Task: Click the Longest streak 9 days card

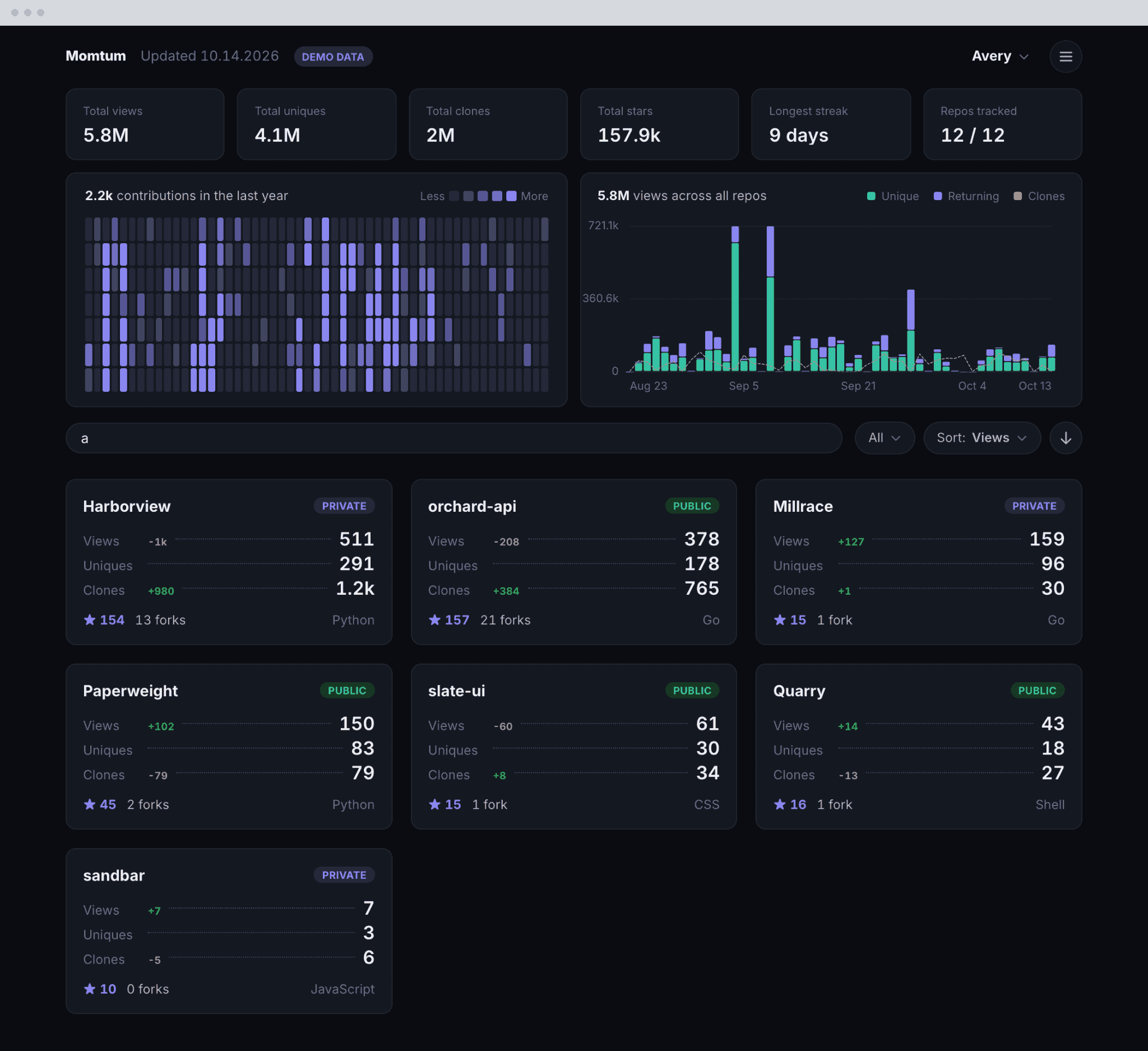Action: click(831, 124)
